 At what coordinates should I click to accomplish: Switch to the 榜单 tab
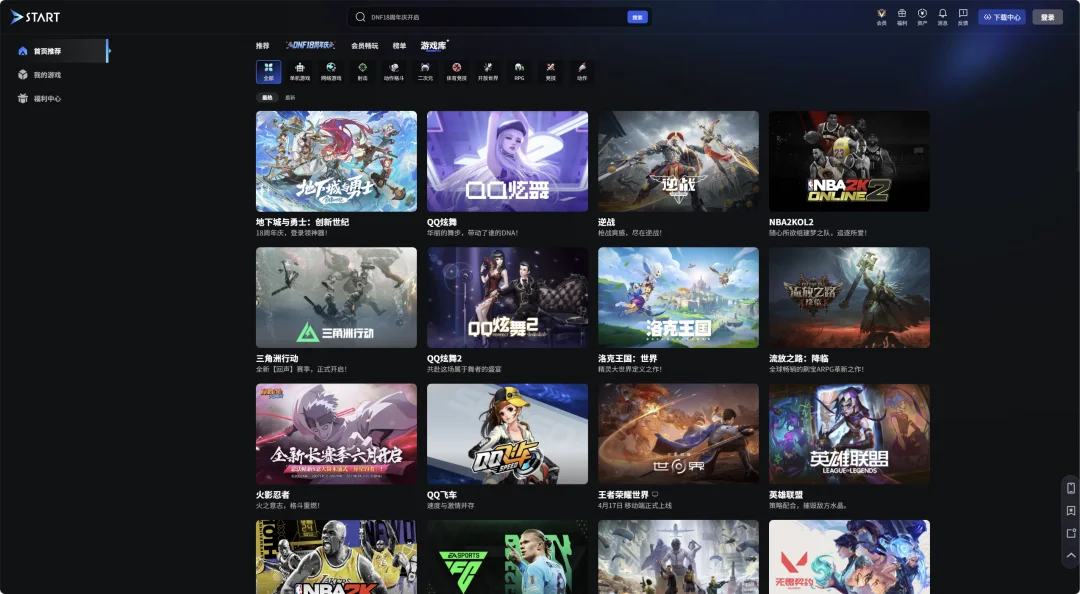(399, 46)
